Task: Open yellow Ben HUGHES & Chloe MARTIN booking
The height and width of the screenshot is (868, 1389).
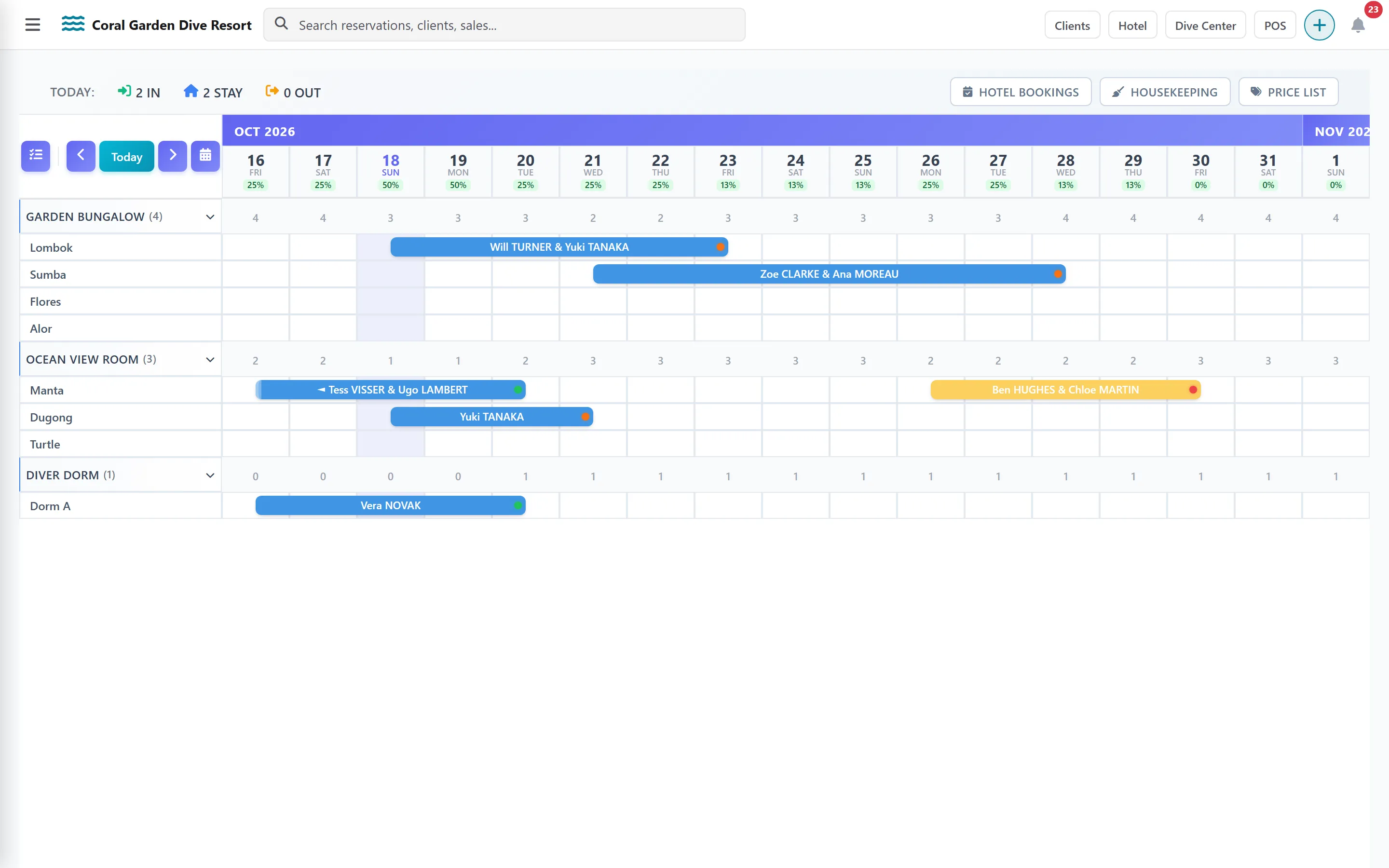Action: (x=1065, y=390)
